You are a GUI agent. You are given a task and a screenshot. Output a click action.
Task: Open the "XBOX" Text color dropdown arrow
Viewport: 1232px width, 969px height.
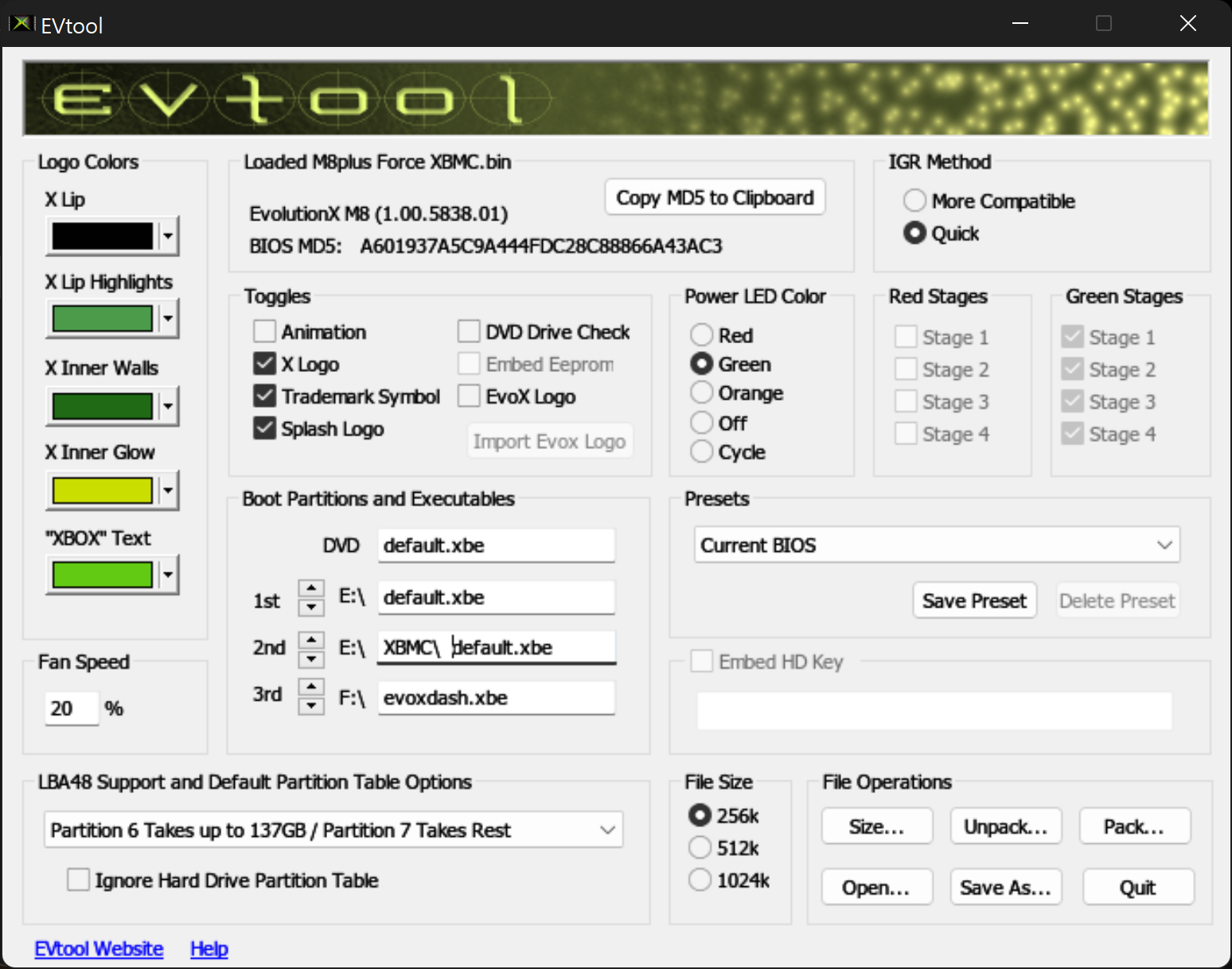[168, 574]
